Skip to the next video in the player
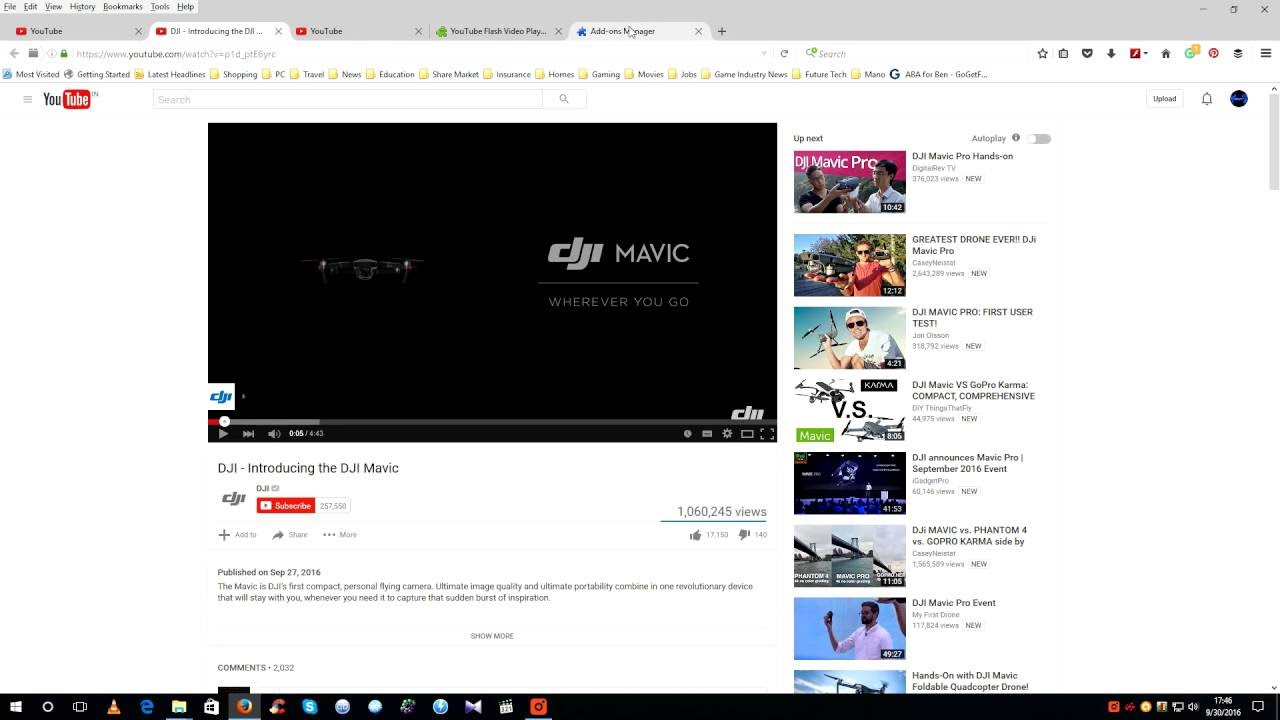 [x=248, y=434]
